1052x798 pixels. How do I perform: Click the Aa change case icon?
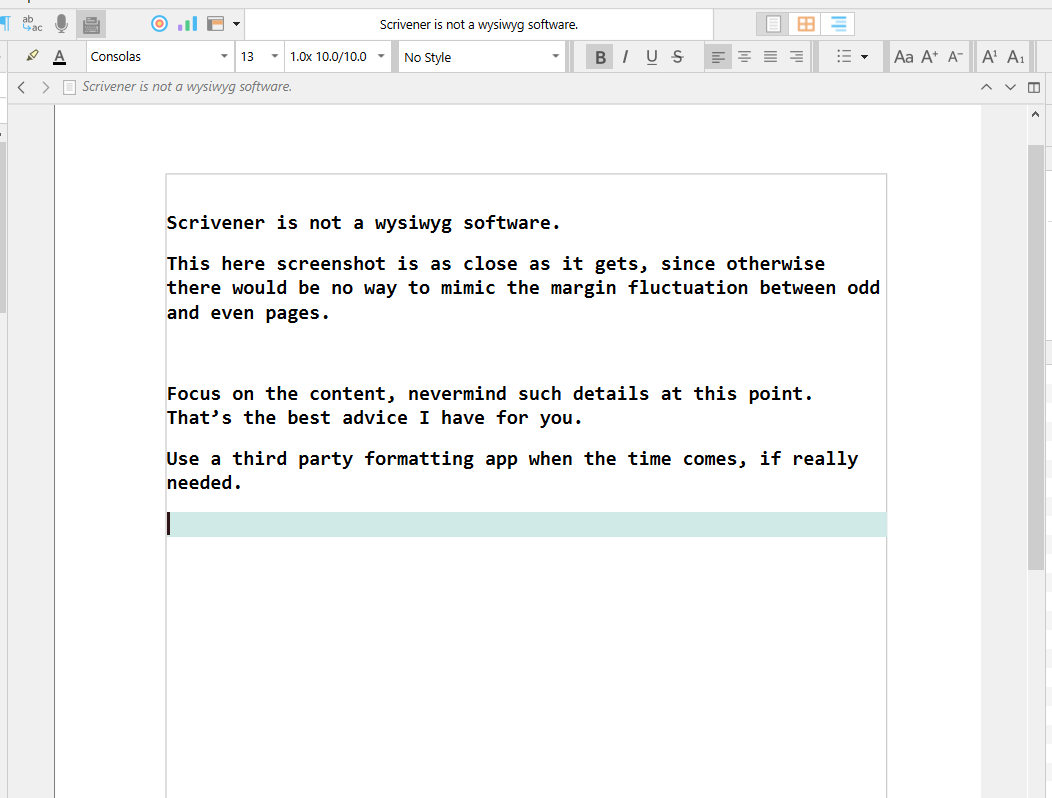pos(904,57)
